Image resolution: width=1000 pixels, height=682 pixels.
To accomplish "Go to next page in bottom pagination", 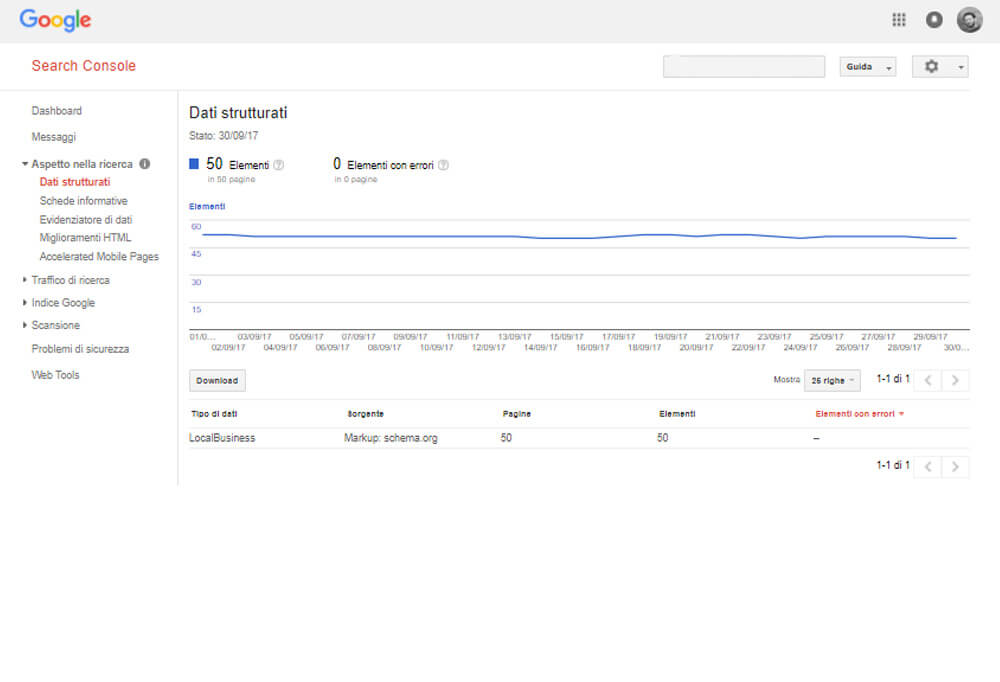I will [x=955, y=467].
